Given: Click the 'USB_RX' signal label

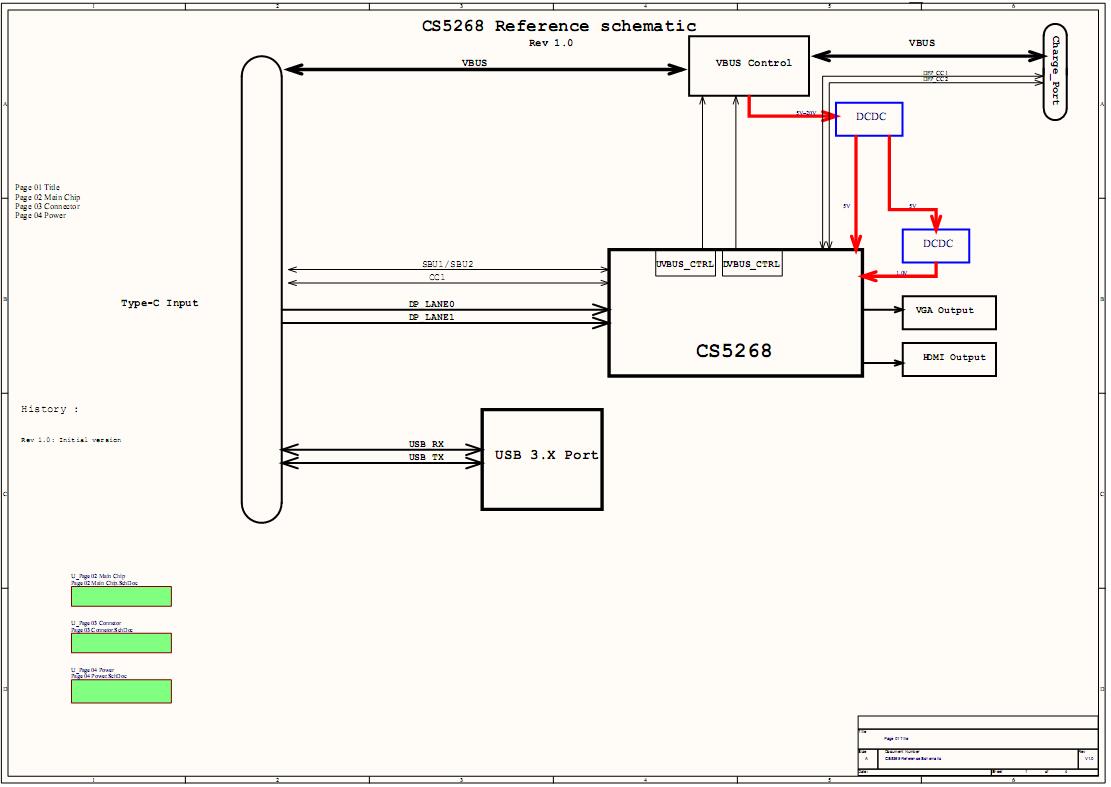Looking at the screenshot, I should pos(427,444).
